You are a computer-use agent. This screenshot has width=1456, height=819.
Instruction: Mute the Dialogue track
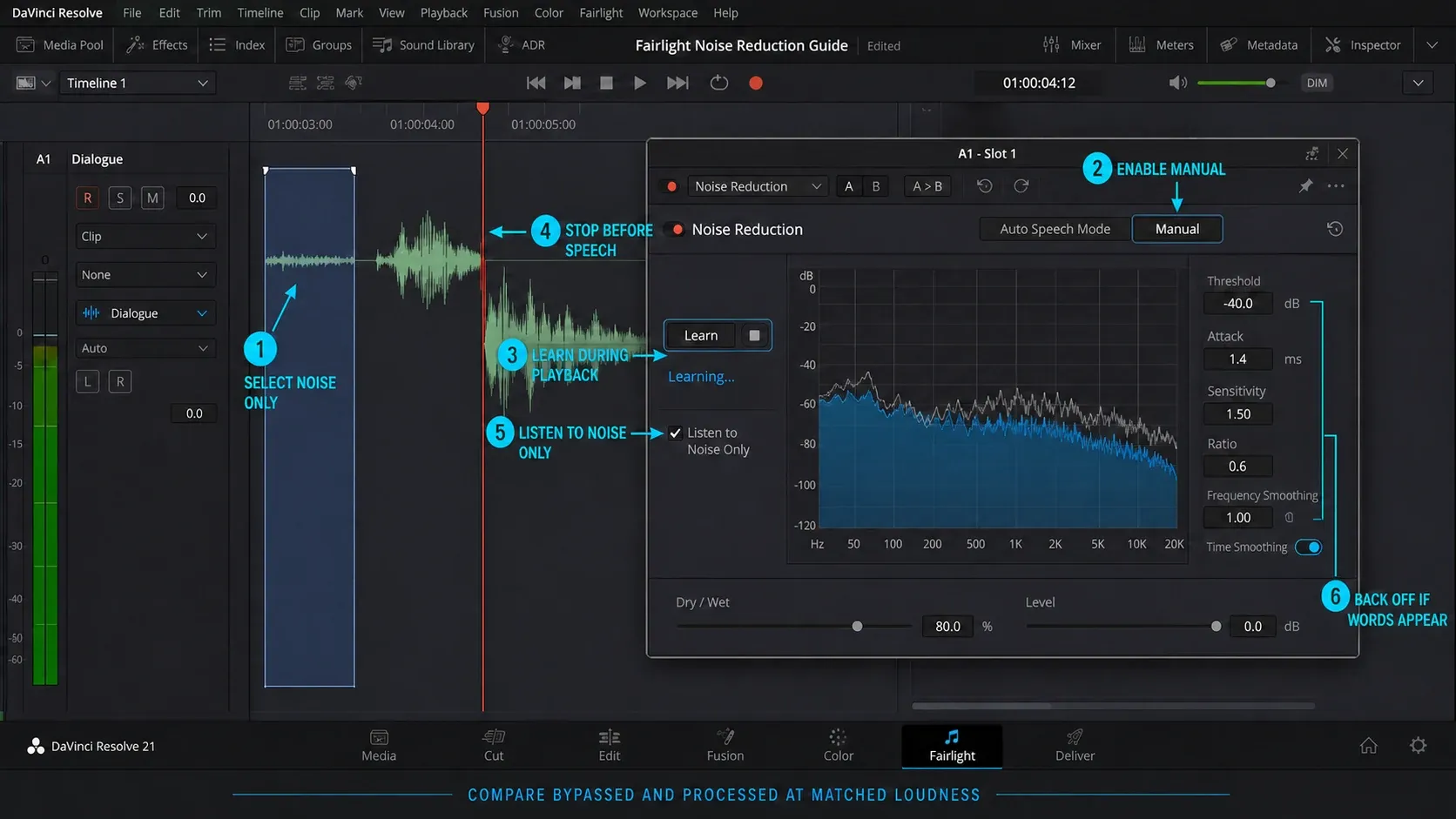coord(152,198)
